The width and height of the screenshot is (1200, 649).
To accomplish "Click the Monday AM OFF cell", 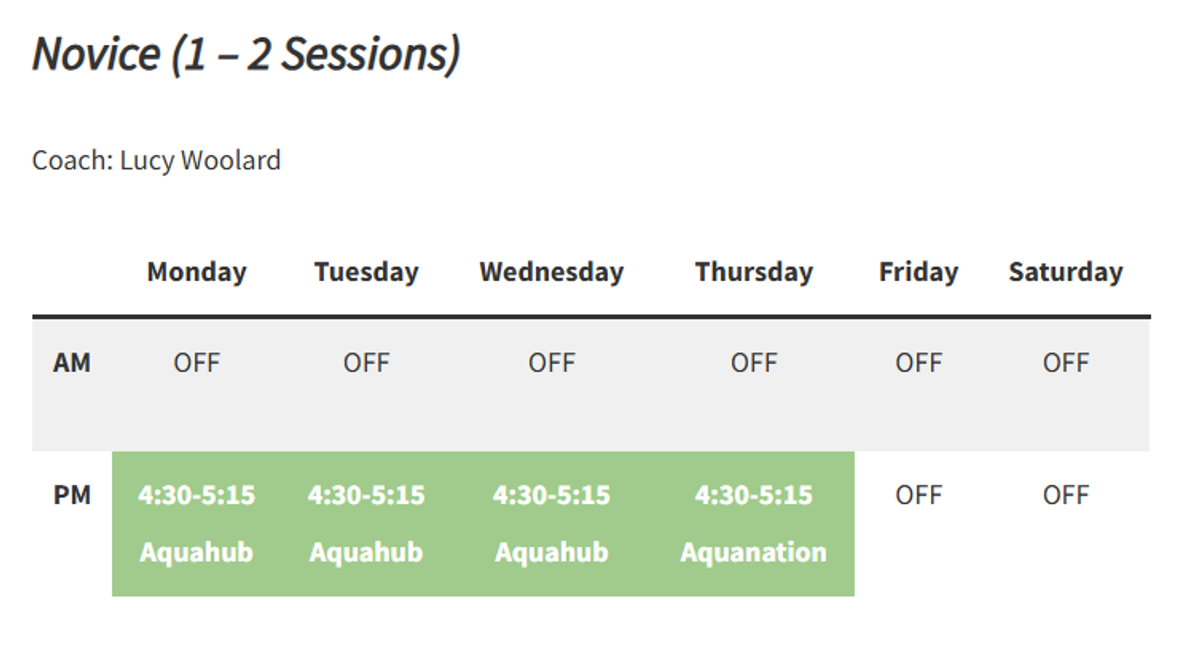I will coord(196,362).
